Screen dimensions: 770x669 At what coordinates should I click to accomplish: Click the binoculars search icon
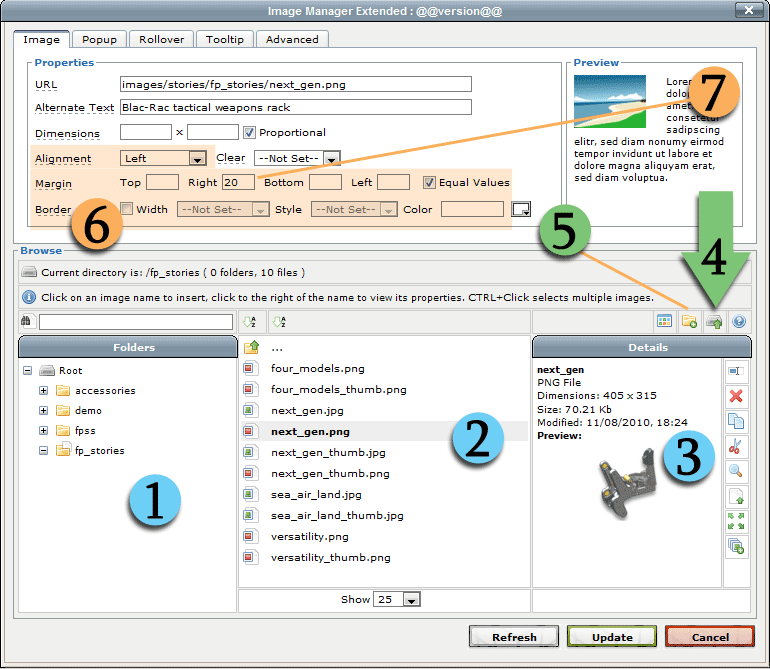(26, 321)
